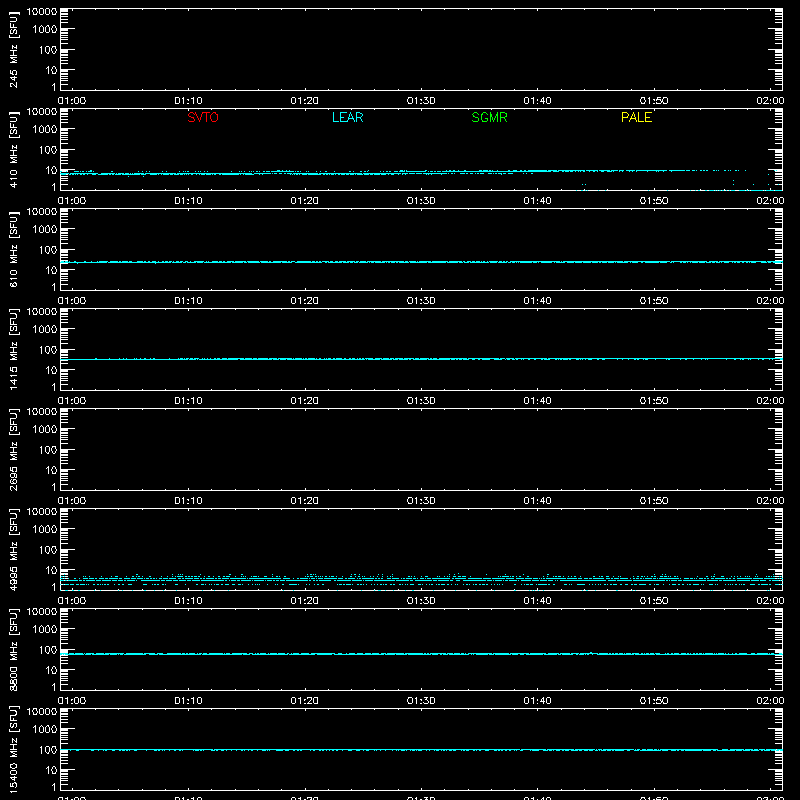Select the 1415 MHz [SFU] axis title
800x800 pixels.
point(13,350)
